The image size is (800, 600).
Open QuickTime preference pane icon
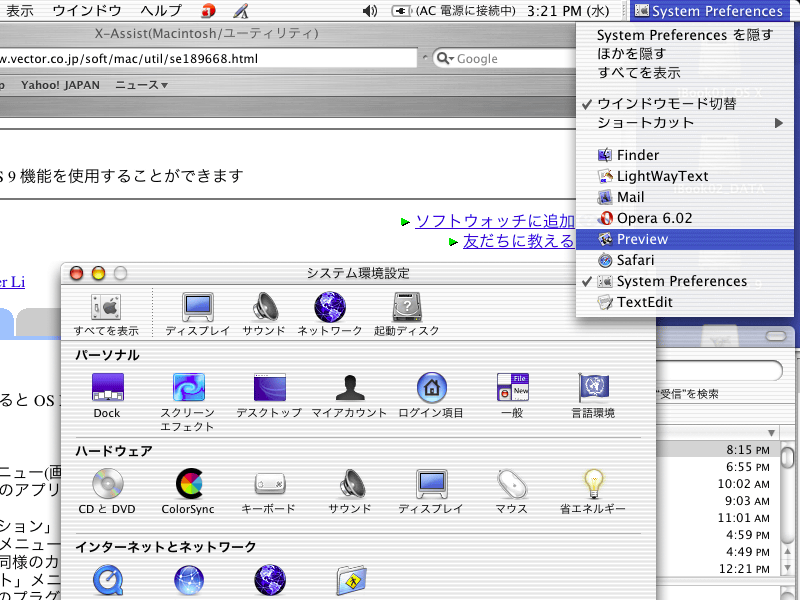point(108,581)
